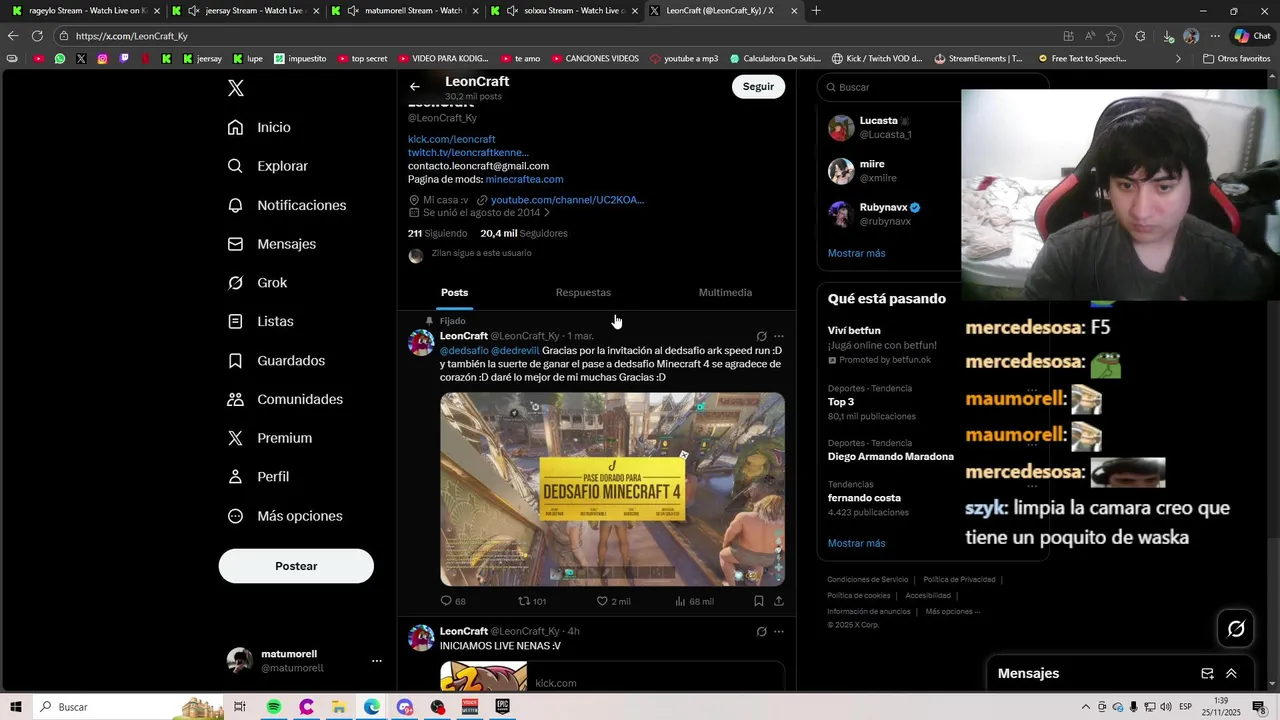1280x720 pixels.
Task: Open the Windows tray hidden-icons arrow
Action: [1087, 707]
